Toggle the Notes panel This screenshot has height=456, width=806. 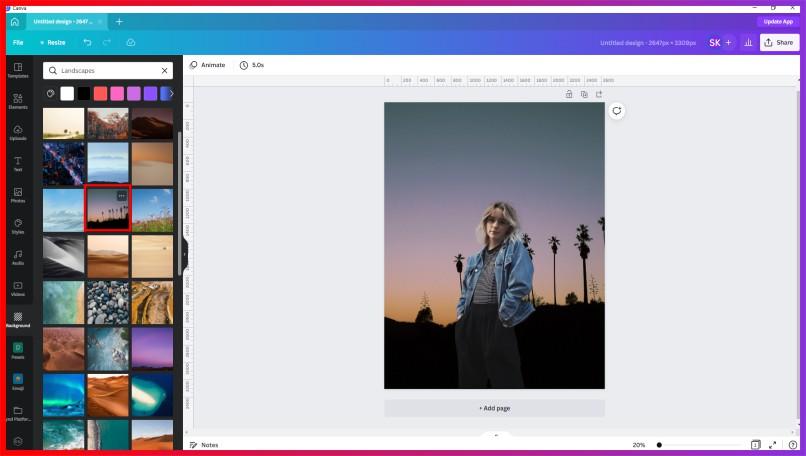tap(204, 445)
